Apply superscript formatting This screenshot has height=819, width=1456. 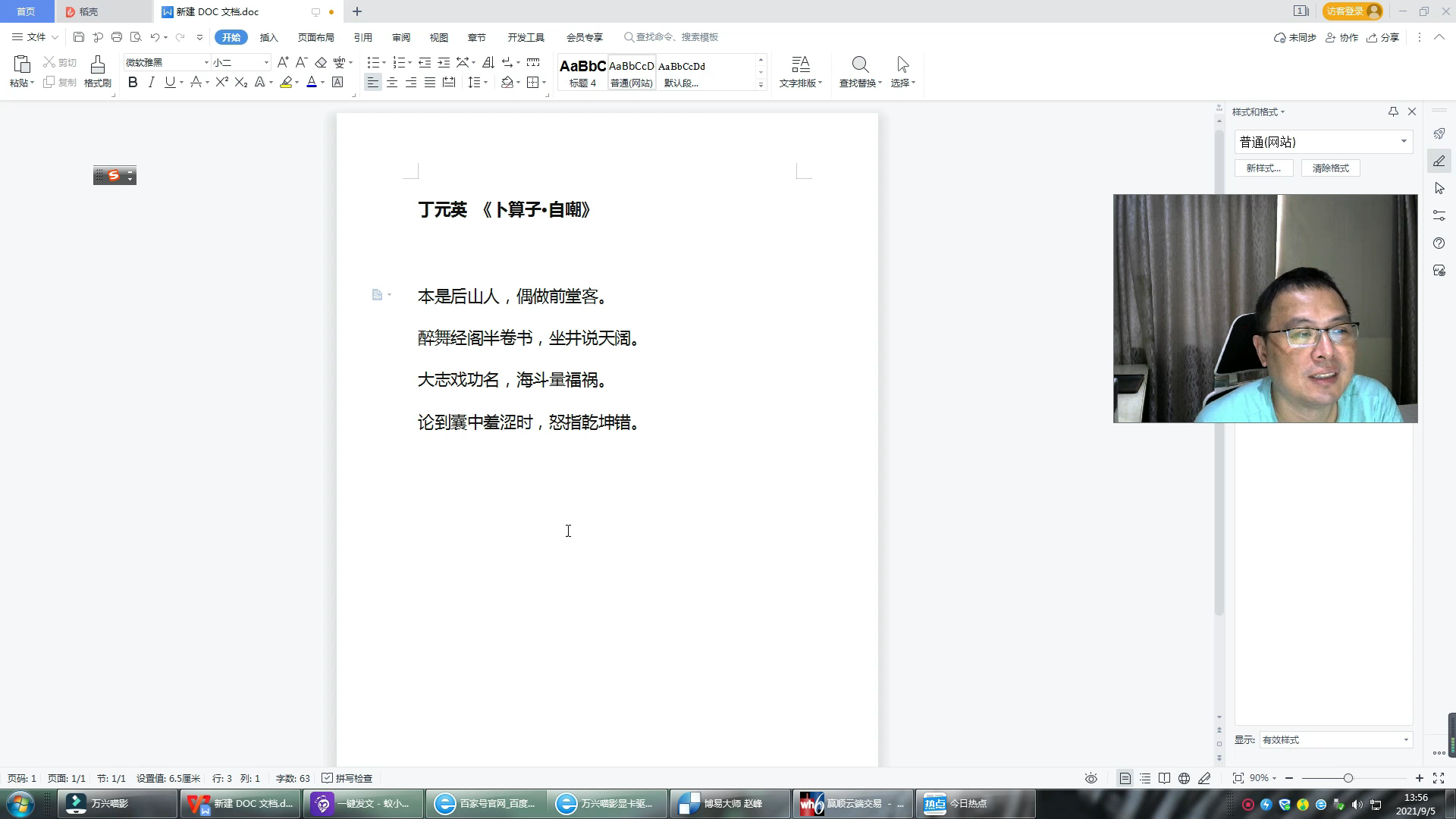[221, 83]
